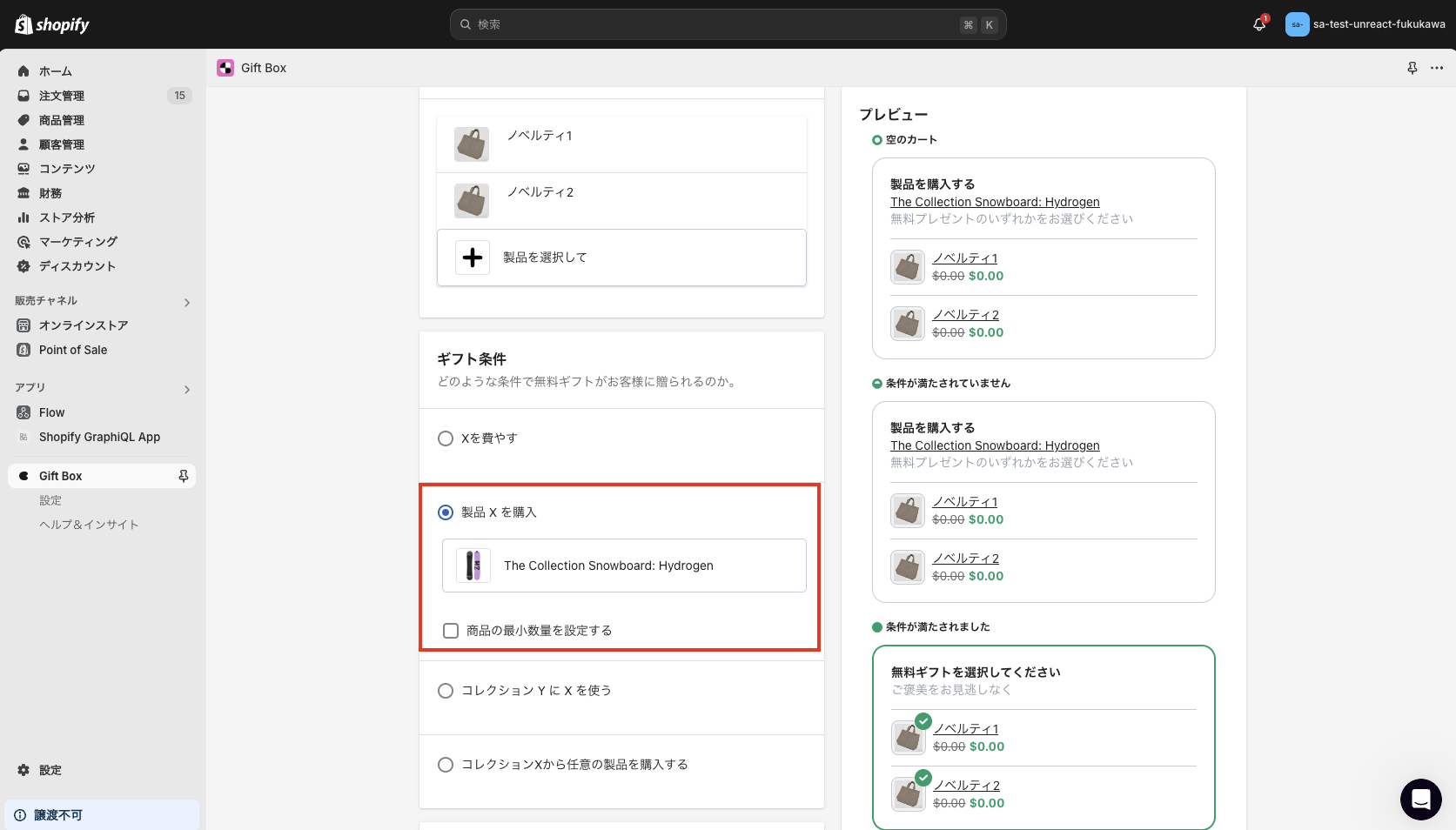Click the 注文管理 orders icon
The image size is (1456, 830).
pyautogui.click(x=23, y=95)
